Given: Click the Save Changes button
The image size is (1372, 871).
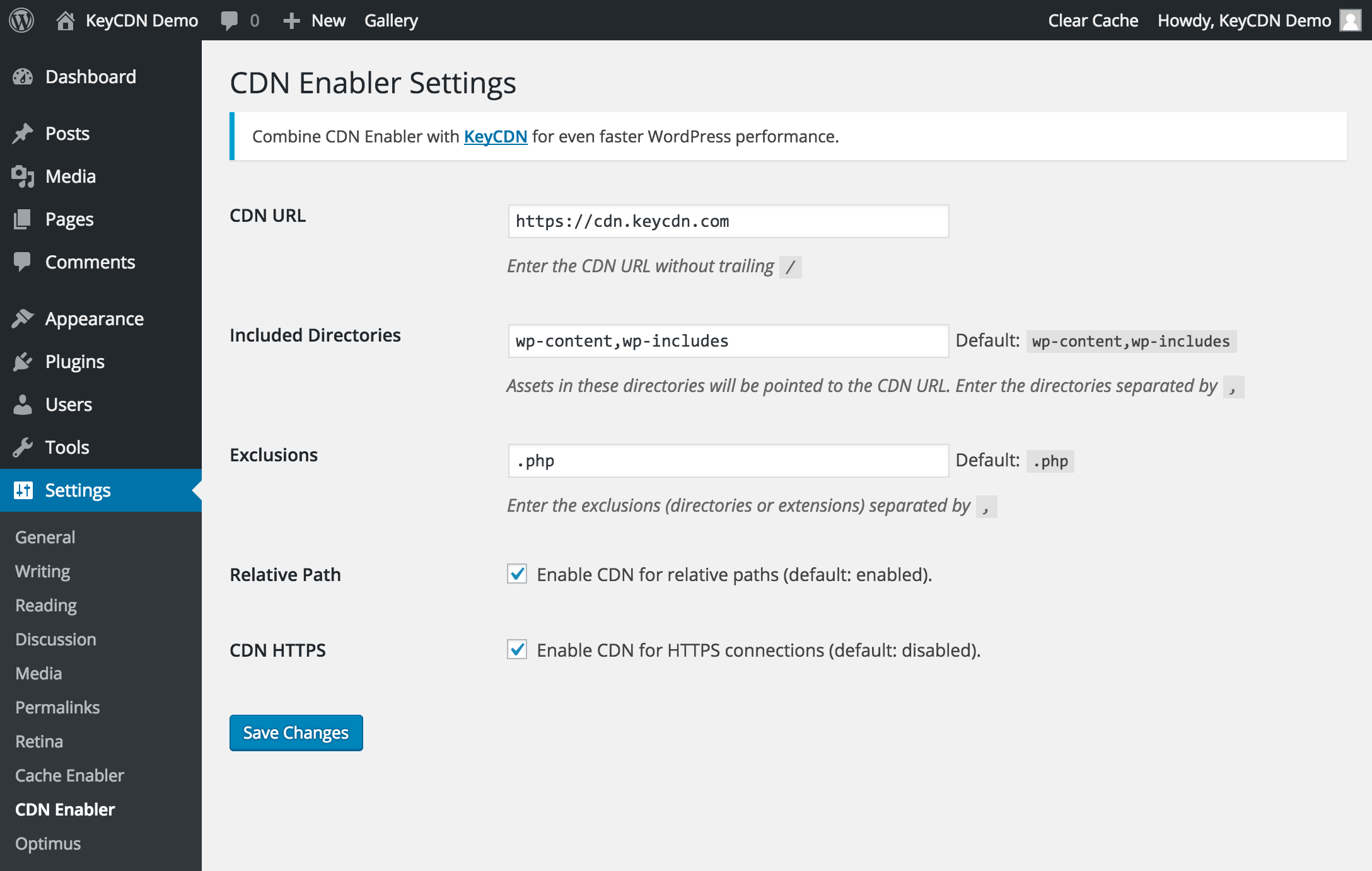Looking at the screenshot, I should pos(296,732).
